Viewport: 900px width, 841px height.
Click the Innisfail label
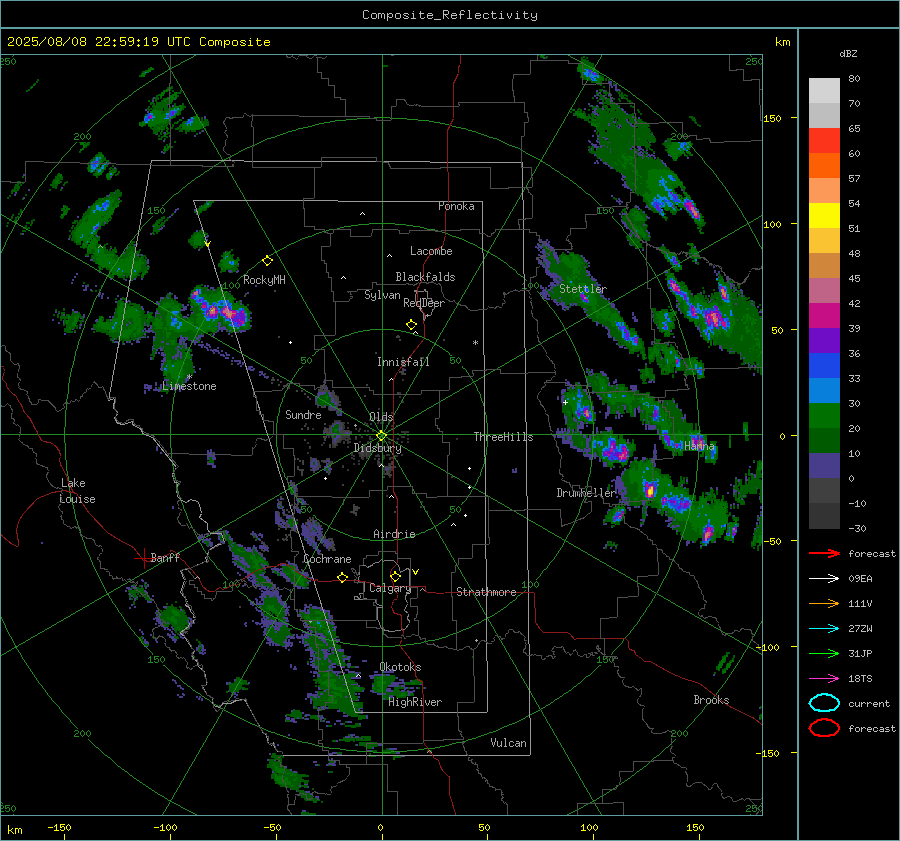(x=403, y=362)
